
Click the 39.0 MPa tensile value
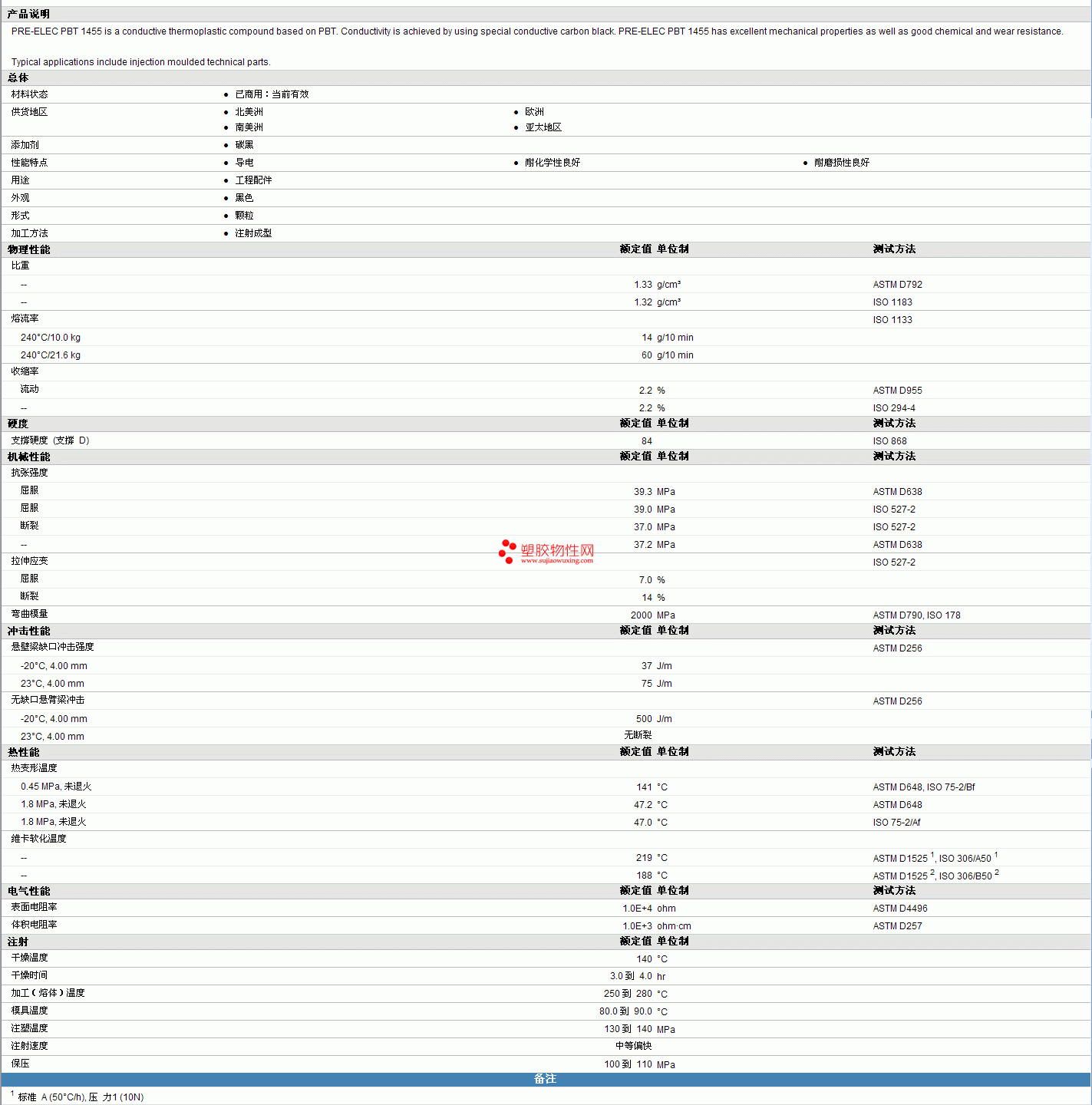655,510
